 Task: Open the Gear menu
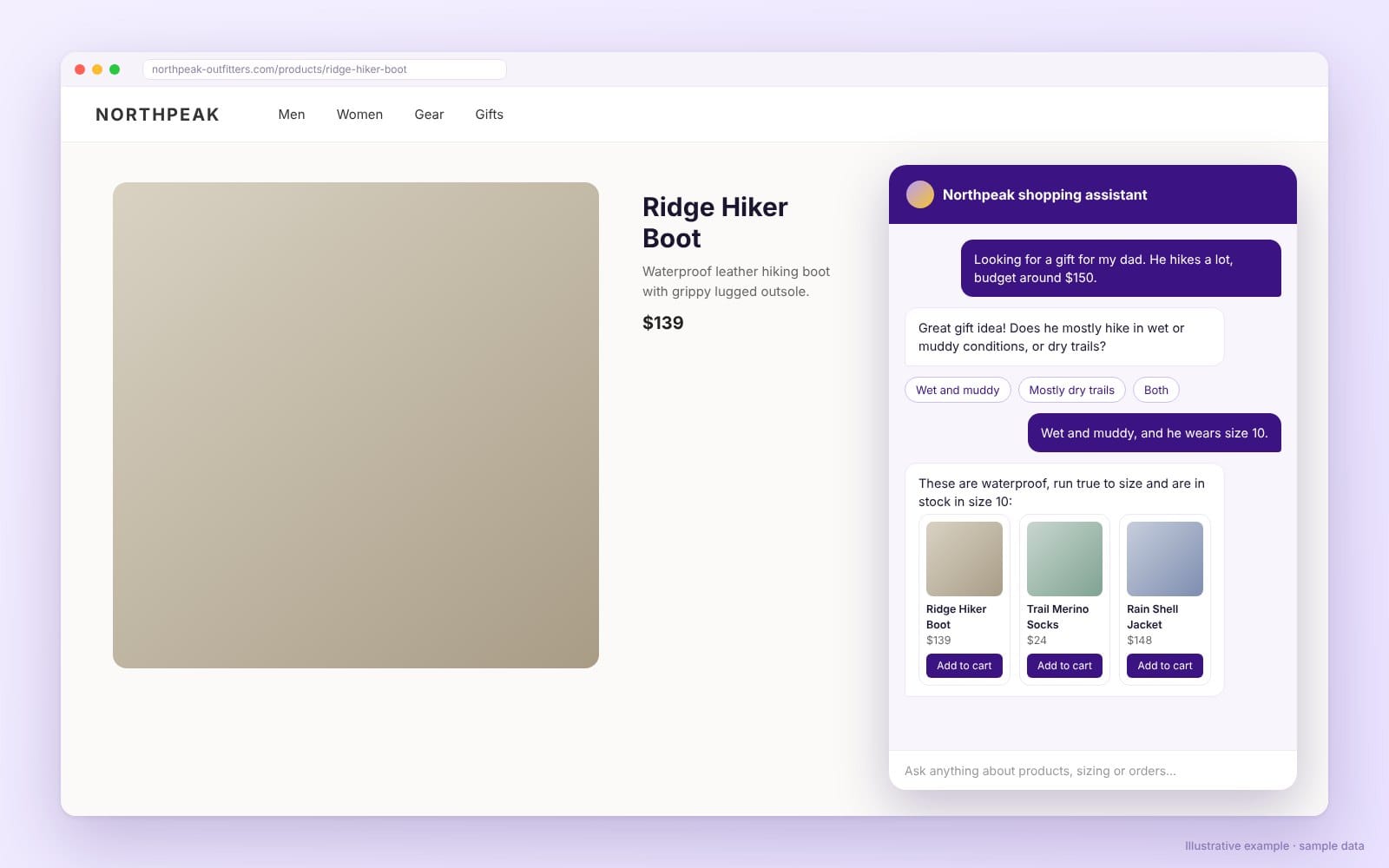point(429,115)
